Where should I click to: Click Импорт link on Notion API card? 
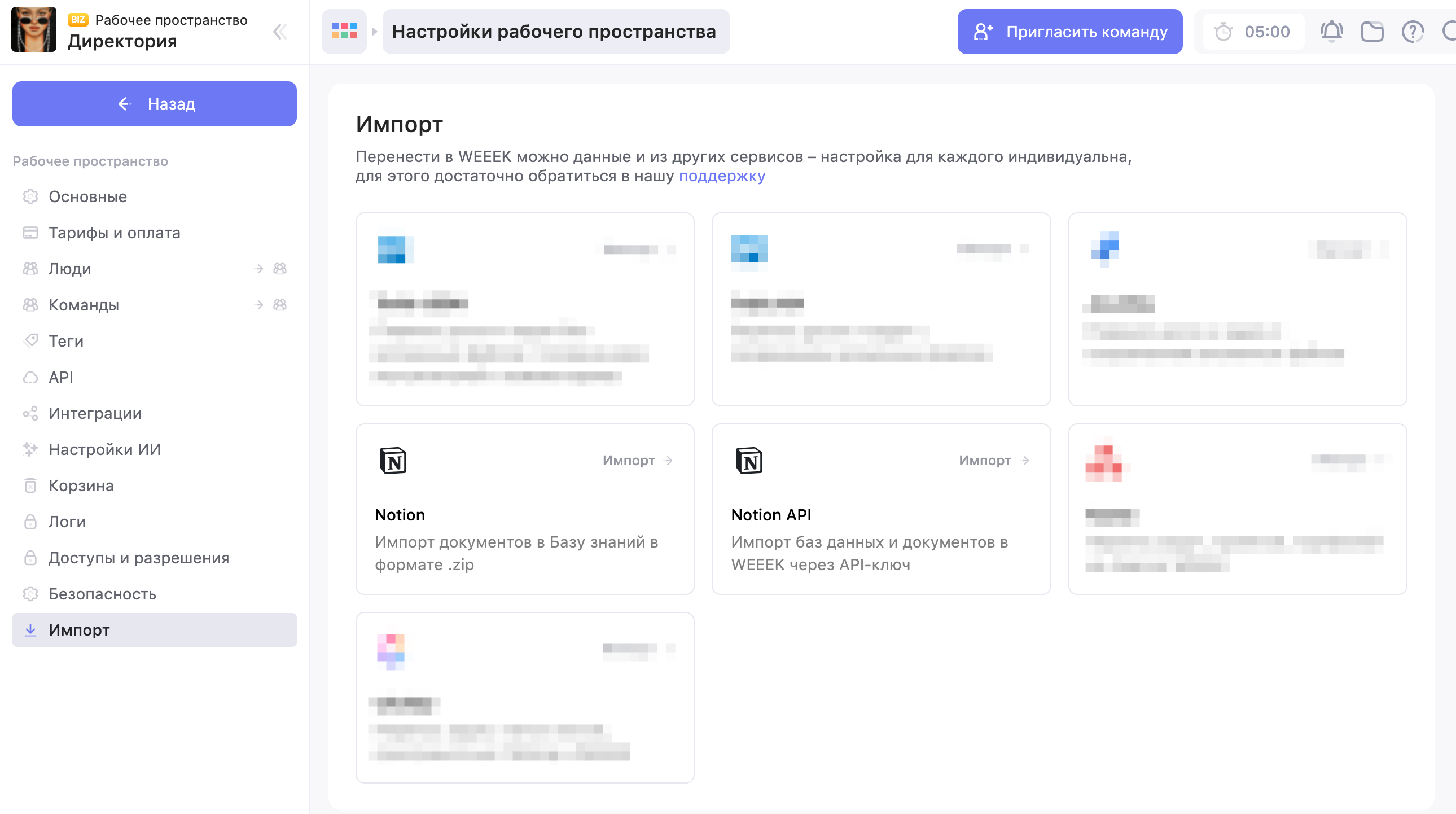click(994, 461)
